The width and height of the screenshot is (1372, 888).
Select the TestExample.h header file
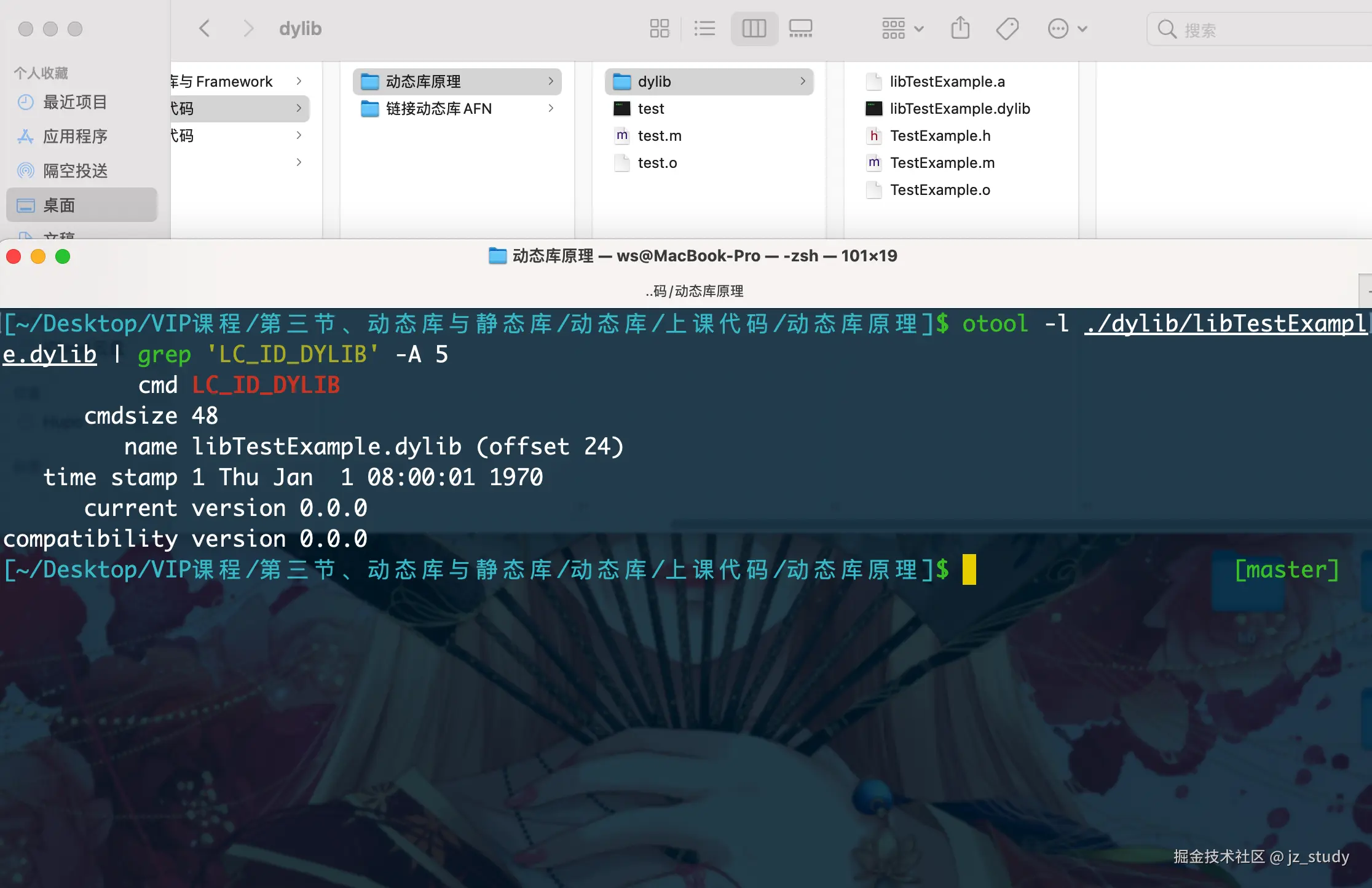[940, 136]
